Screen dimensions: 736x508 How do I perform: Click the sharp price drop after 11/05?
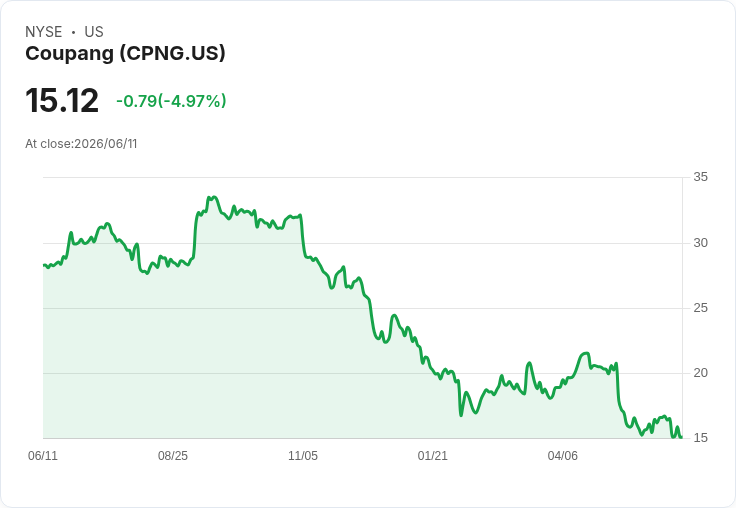(x=302, y=236)
